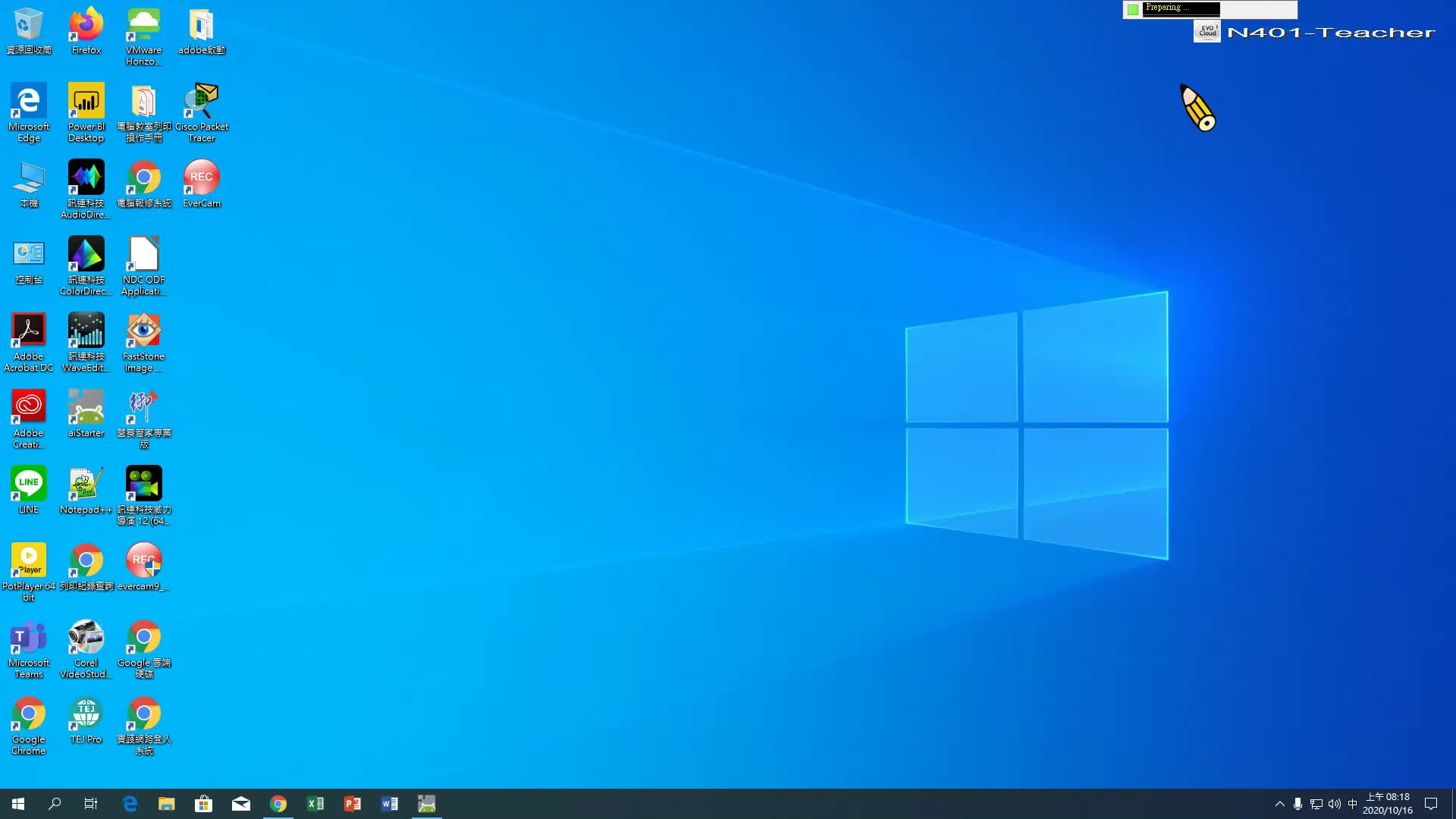The height and width of the screenshot is (819, 1456).
Task: Show hidden system tray icons
Action: tap(1280, 804)
